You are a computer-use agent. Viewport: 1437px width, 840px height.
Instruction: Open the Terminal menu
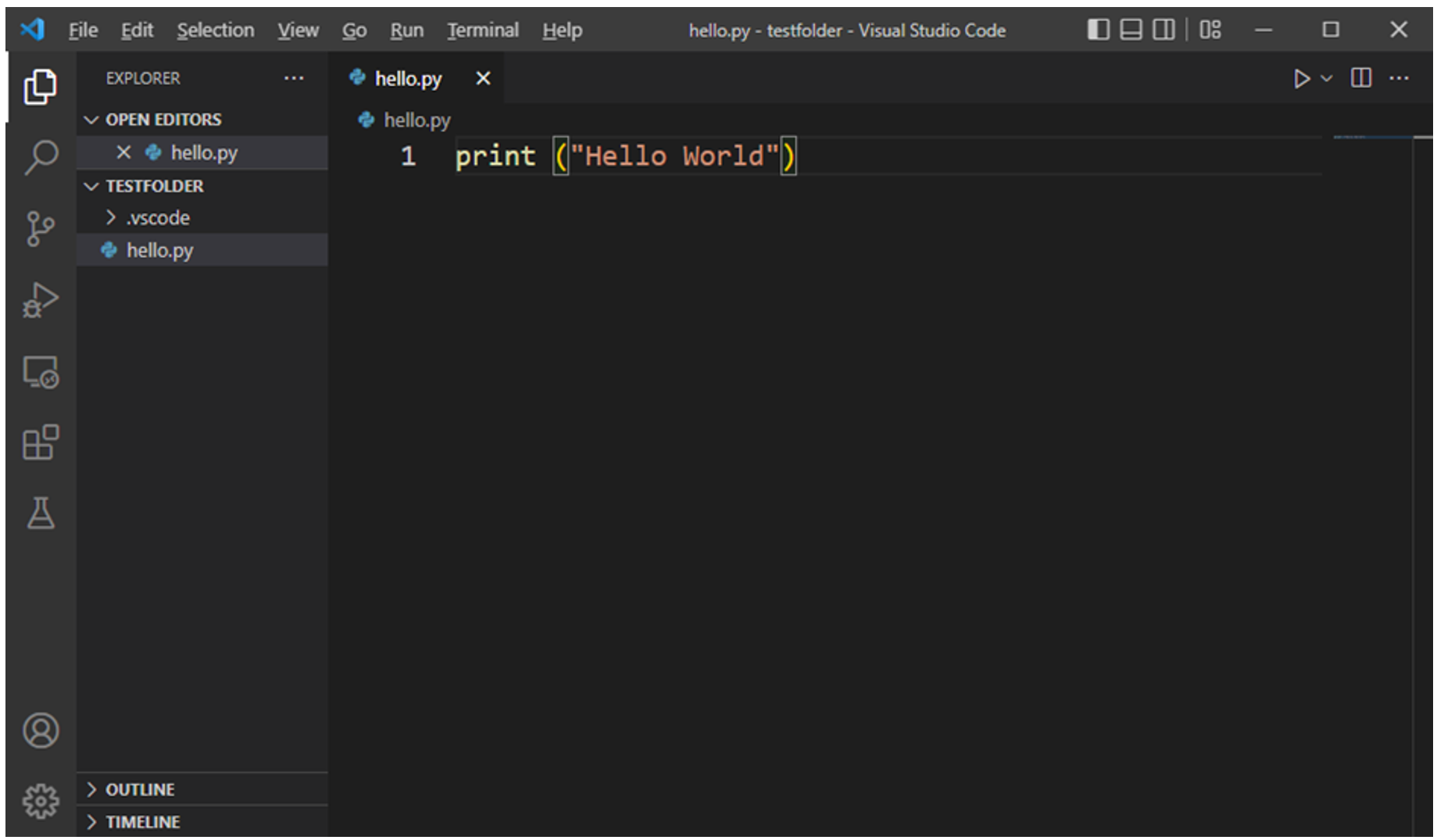(x=482, y=30)
